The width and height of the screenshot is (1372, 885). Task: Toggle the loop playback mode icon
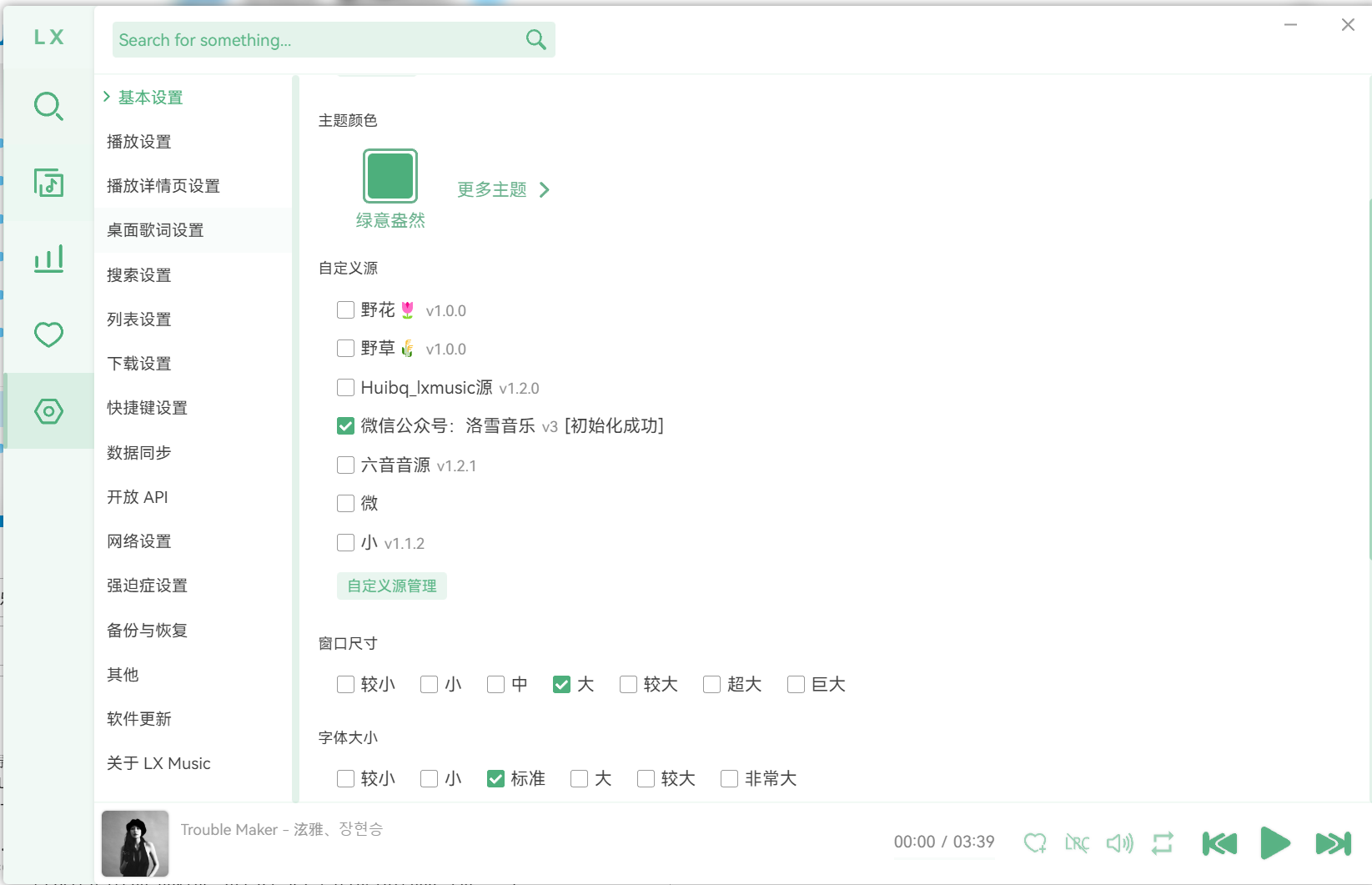coord(1163,843)
